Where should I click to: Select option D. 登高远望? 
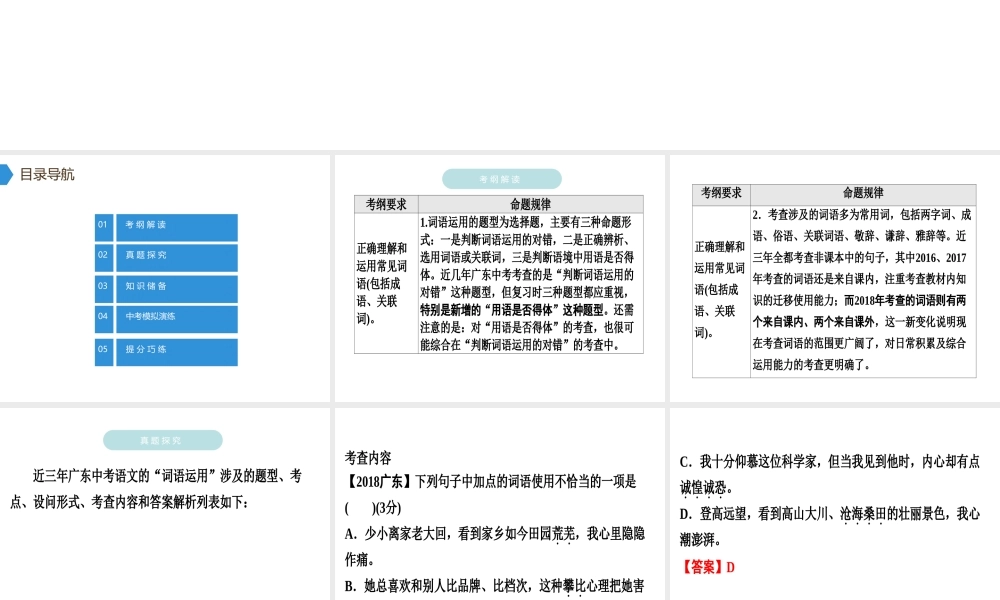pos(830,527)
